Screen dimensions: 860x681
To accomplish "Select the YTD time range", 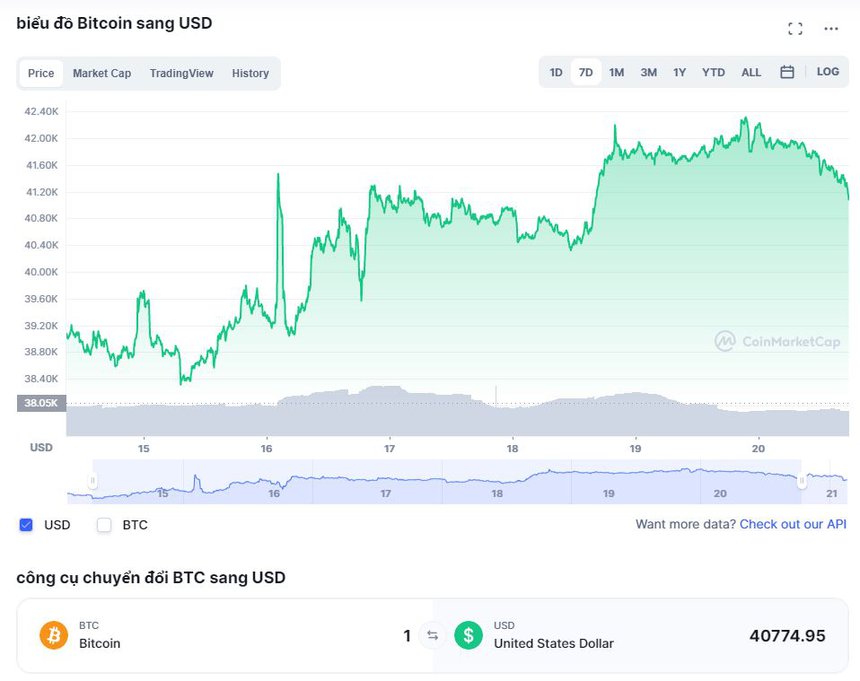I will pyautogui.click(x=713, y=72).
